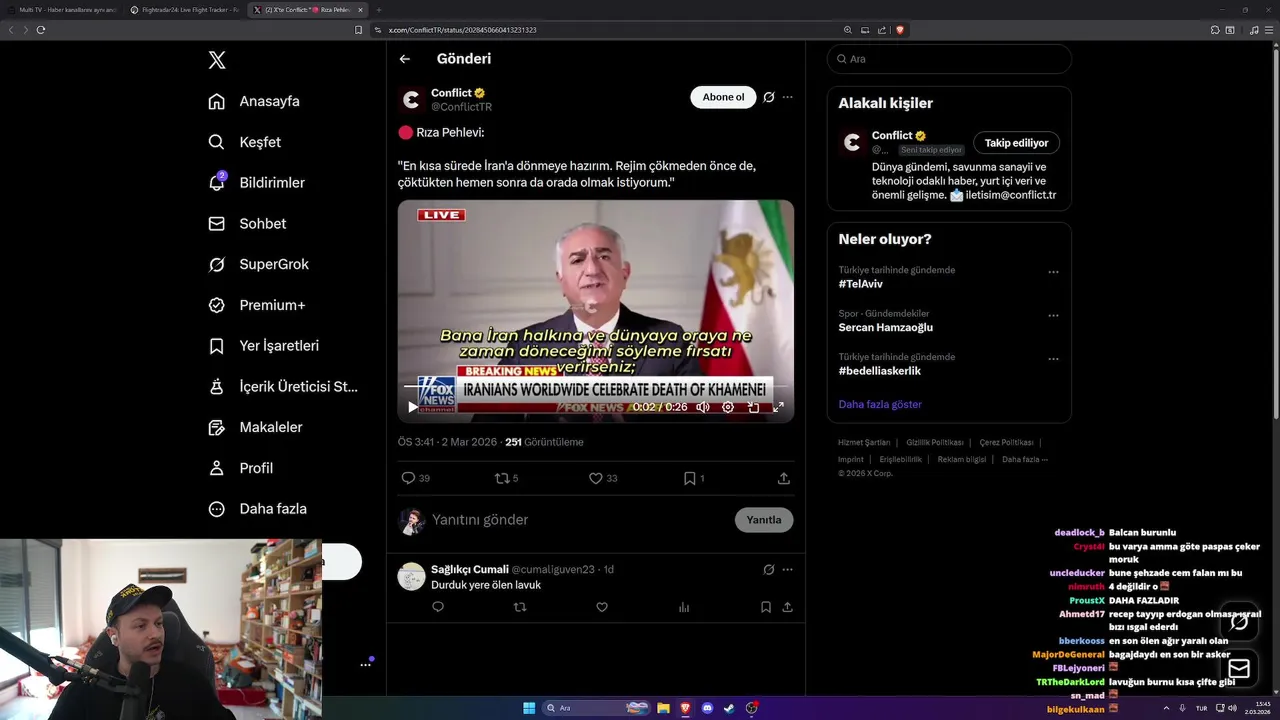Click the Yer İşaretleri bookmark icon

pyautogui.click(x=216, y=346)
